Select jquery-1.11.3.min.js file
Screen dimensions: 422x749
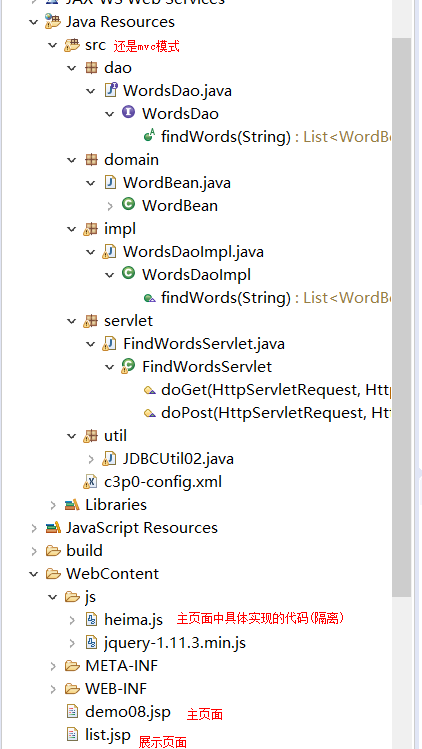[x=165, y=642]
